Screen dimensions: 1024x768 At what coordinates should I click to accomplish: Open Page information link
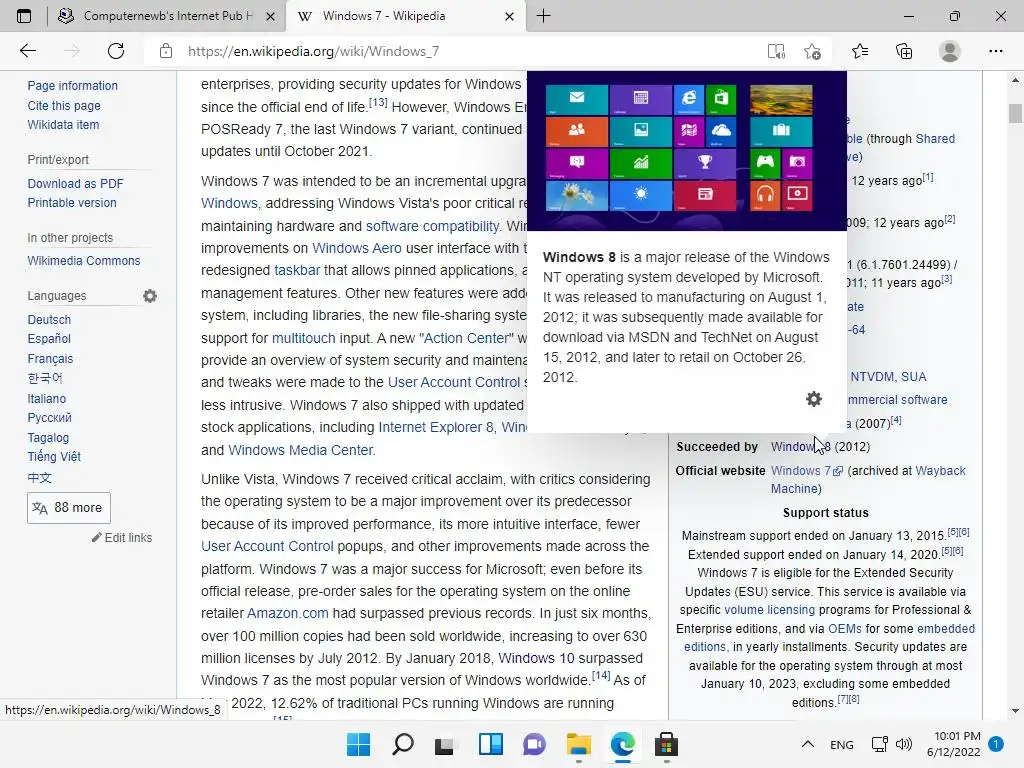(x=72, y=86)
